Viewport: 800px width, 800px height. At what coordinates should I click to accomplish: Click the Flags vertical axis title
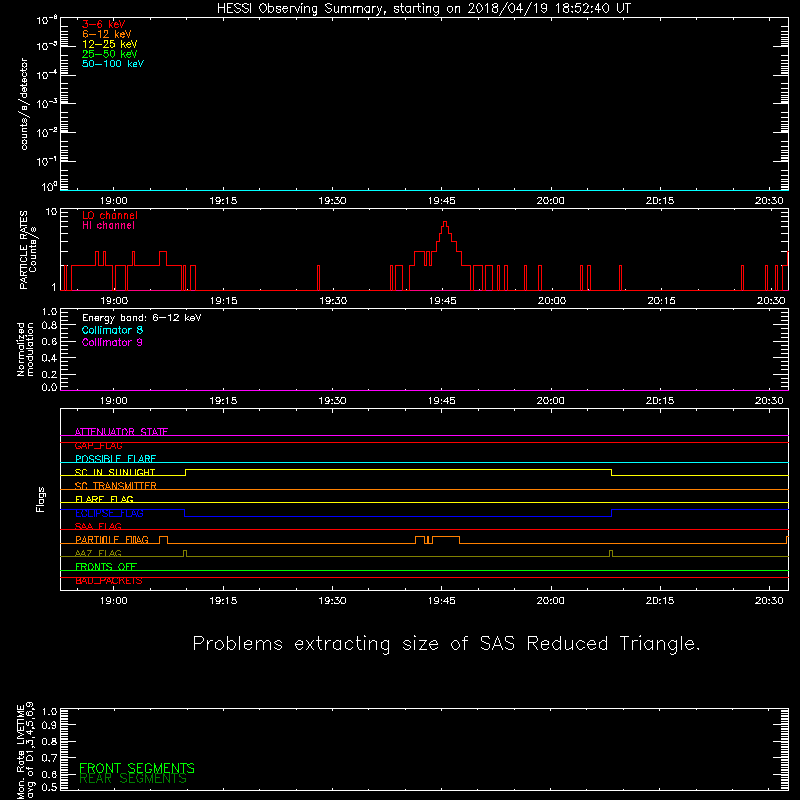40,499
